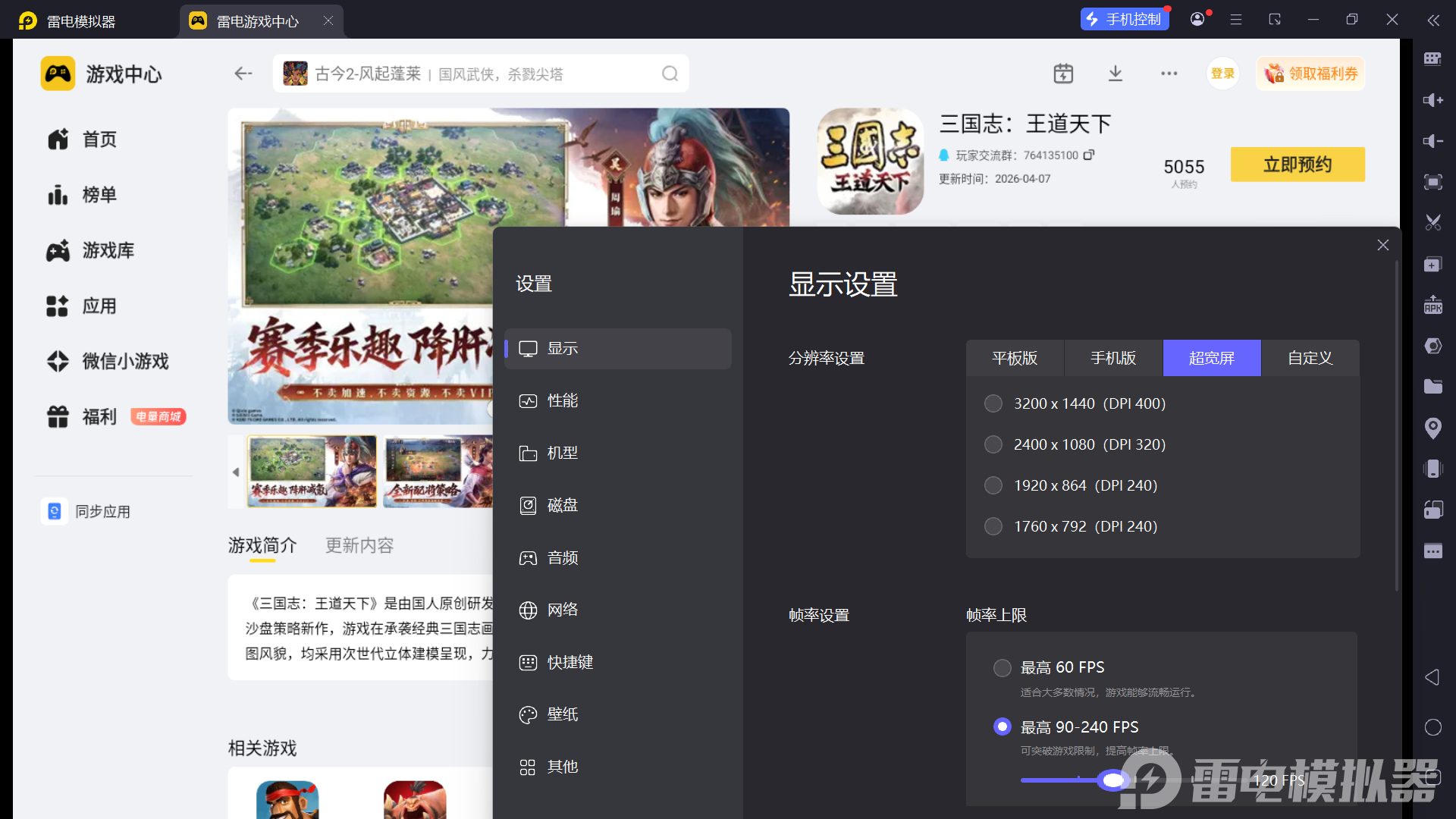Open the calendar check-in icon
This screenshot has height=819, width=1456.
click(x=1063, y=74)
